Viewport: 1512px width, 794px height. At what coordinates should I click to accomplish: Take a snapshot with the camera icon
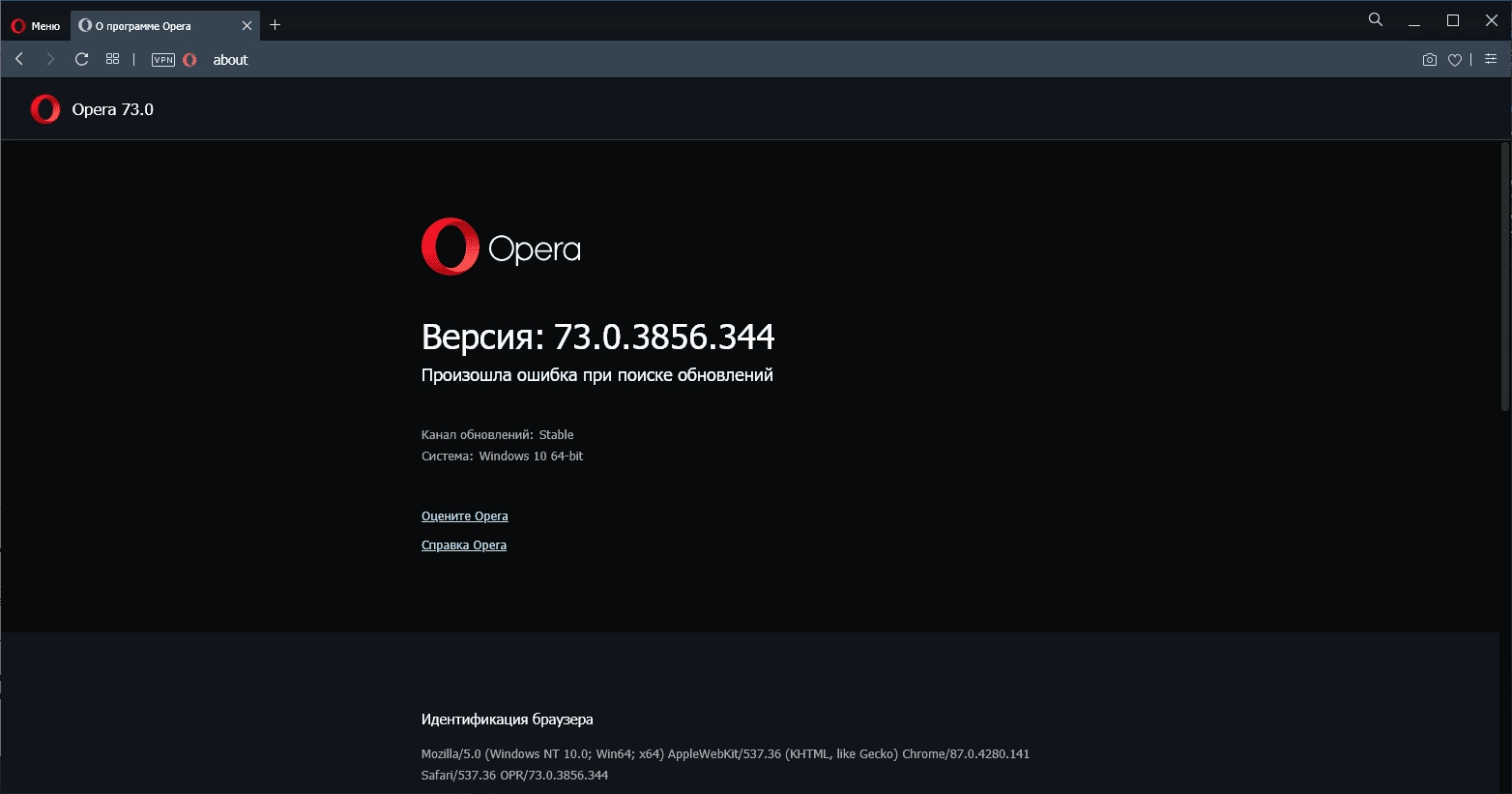pyautogui.click(x=1430, y=60)
